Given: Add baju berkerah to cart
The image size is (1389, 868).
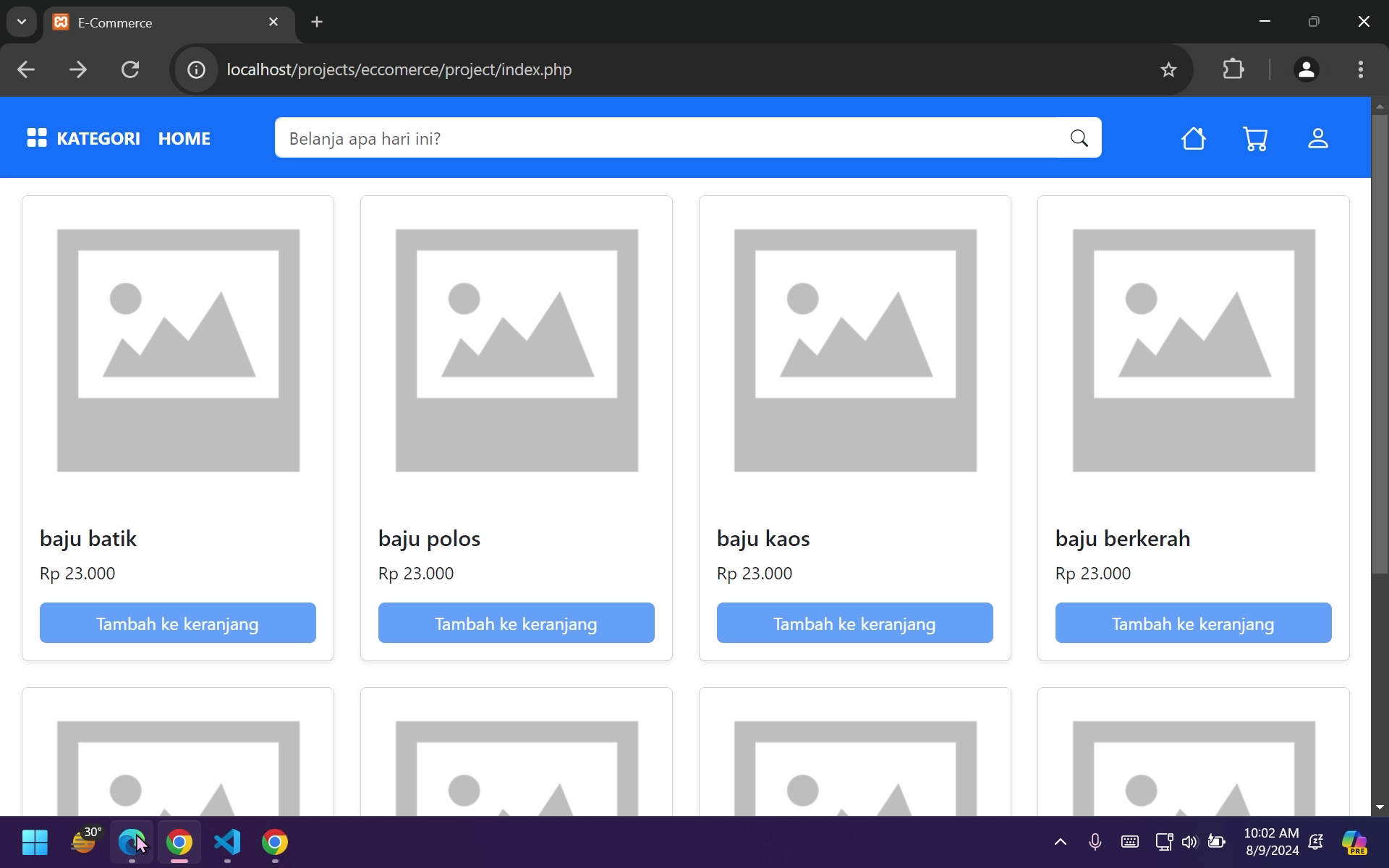Looking at the screenshot, I should click(1194, 623).
